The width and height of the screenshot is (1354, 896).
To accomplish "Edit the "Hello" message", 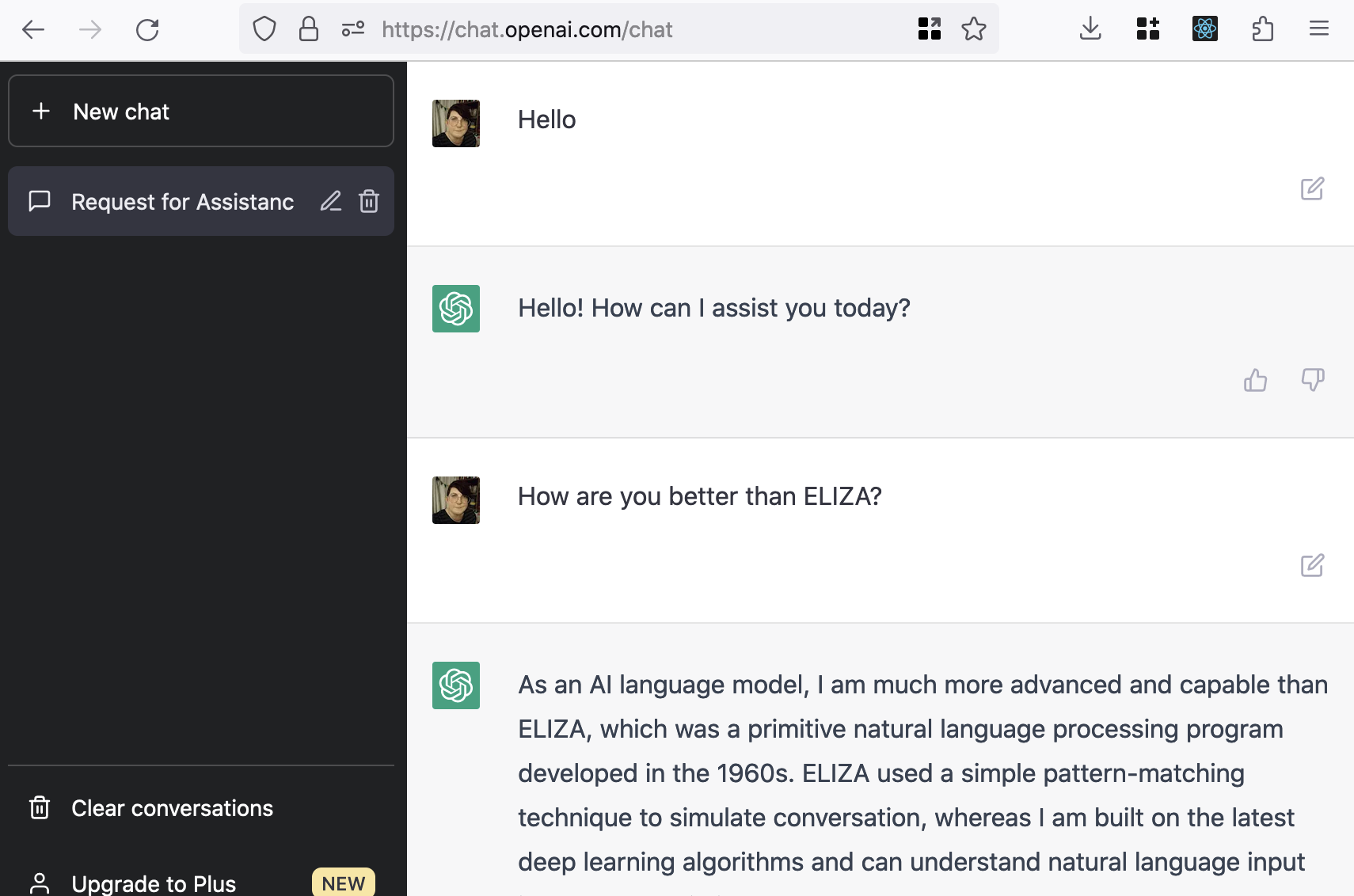I will [x=1312, y=188].
